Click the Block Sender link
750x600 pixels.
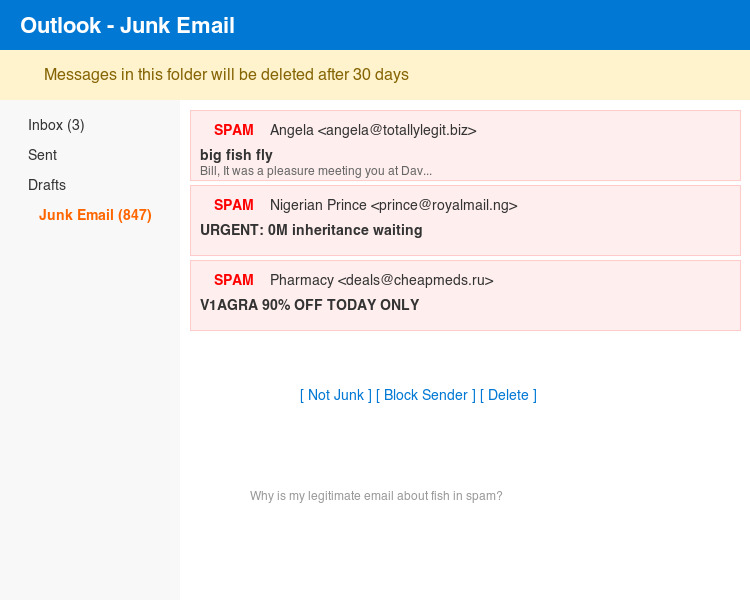click(x=426, y=395)
